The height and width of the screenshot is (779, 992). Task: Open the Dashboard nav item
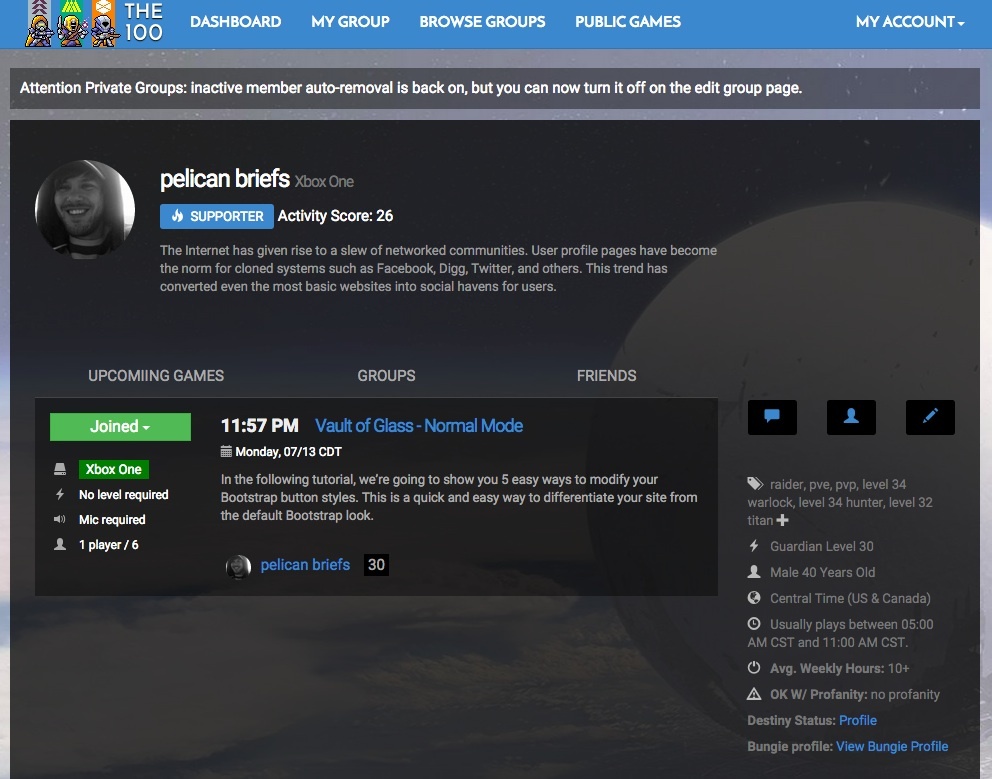point(235,21)
